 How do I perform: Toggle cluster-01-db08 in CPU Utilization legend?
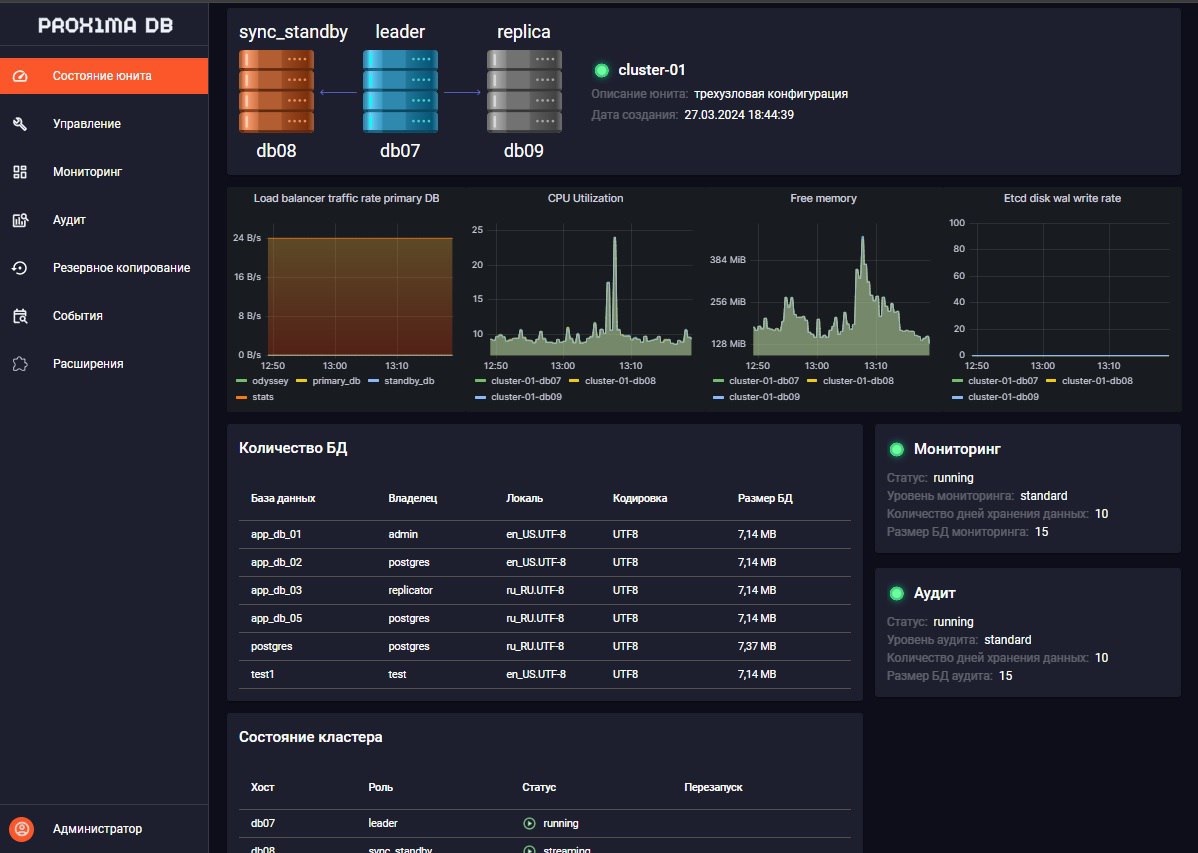coord(620,381)
